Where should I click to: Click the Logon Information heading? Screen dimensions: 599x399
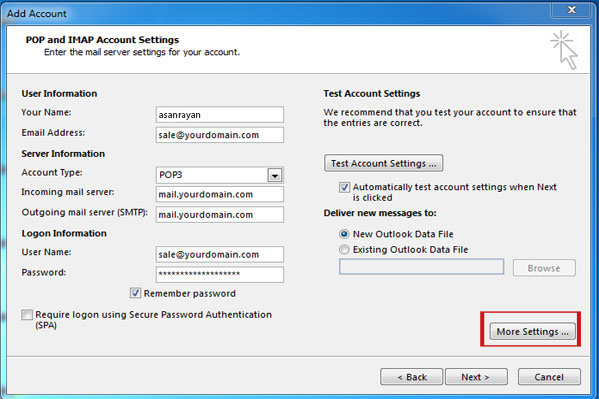[64, 234]
